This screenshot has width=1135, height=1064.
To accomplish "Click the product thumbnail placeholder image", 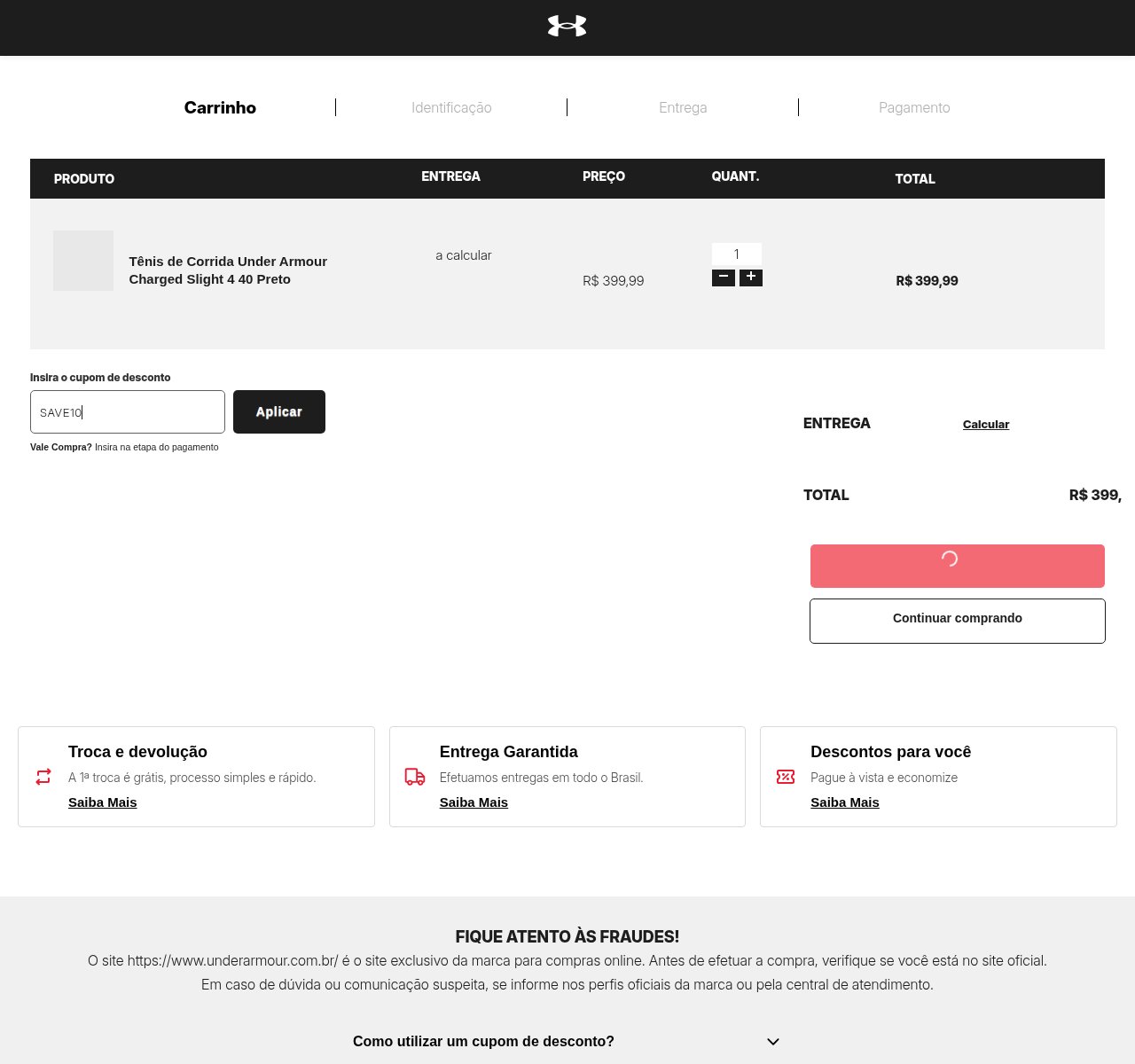I will [x=83, y=261].
